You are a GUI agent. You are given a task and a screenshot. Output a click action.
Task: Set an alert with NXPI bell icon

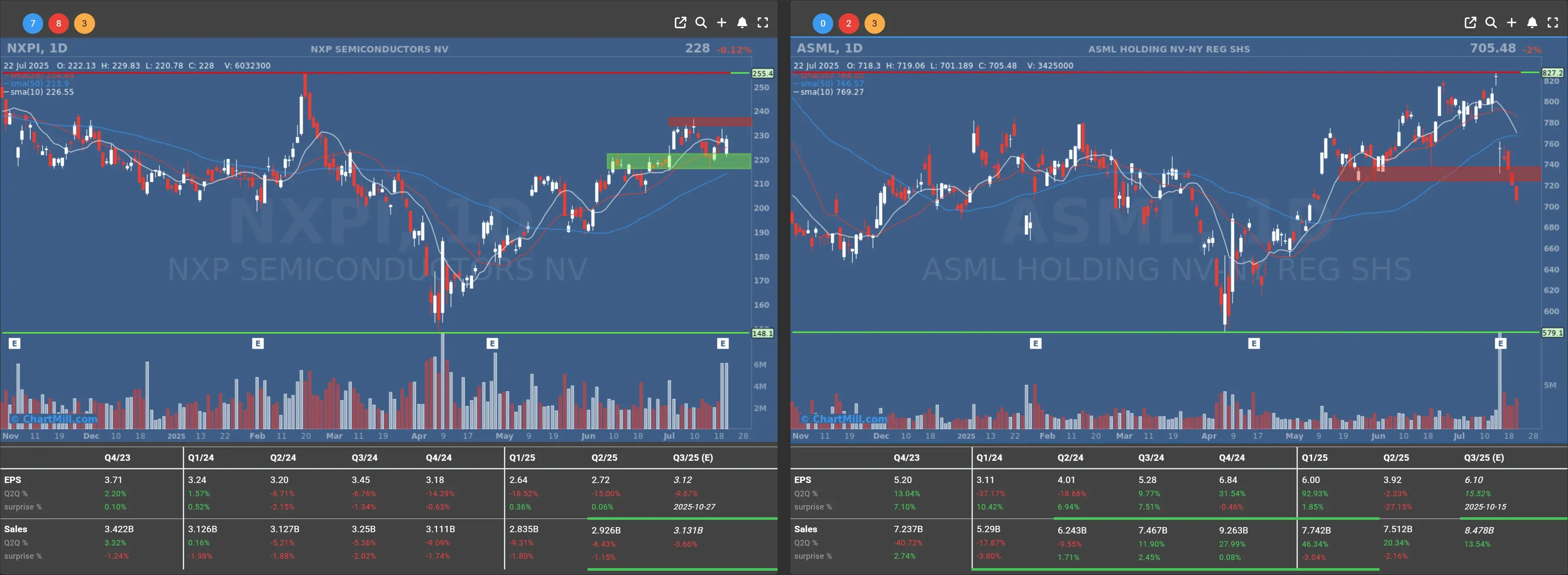742,23
